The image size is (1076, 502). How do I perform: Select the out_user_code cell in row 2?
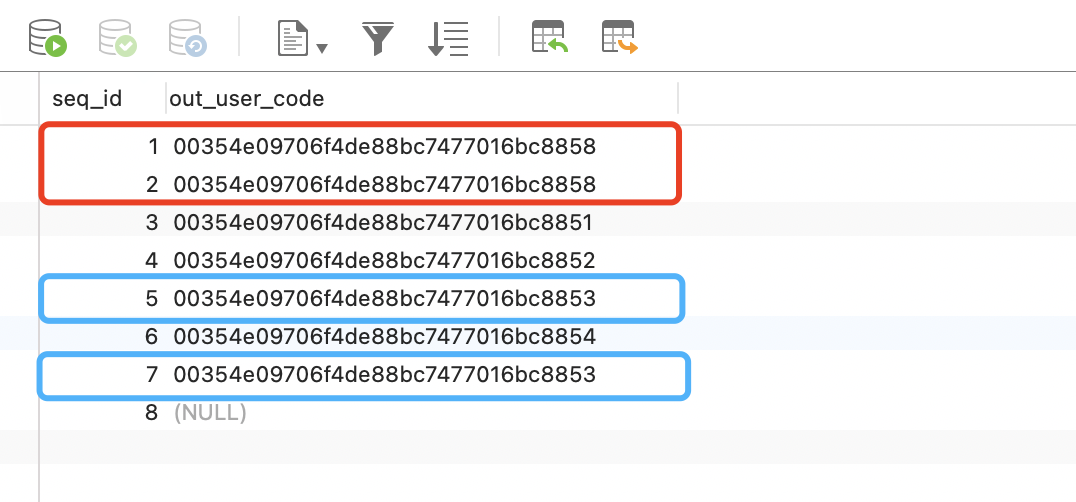tap(384, 185)
